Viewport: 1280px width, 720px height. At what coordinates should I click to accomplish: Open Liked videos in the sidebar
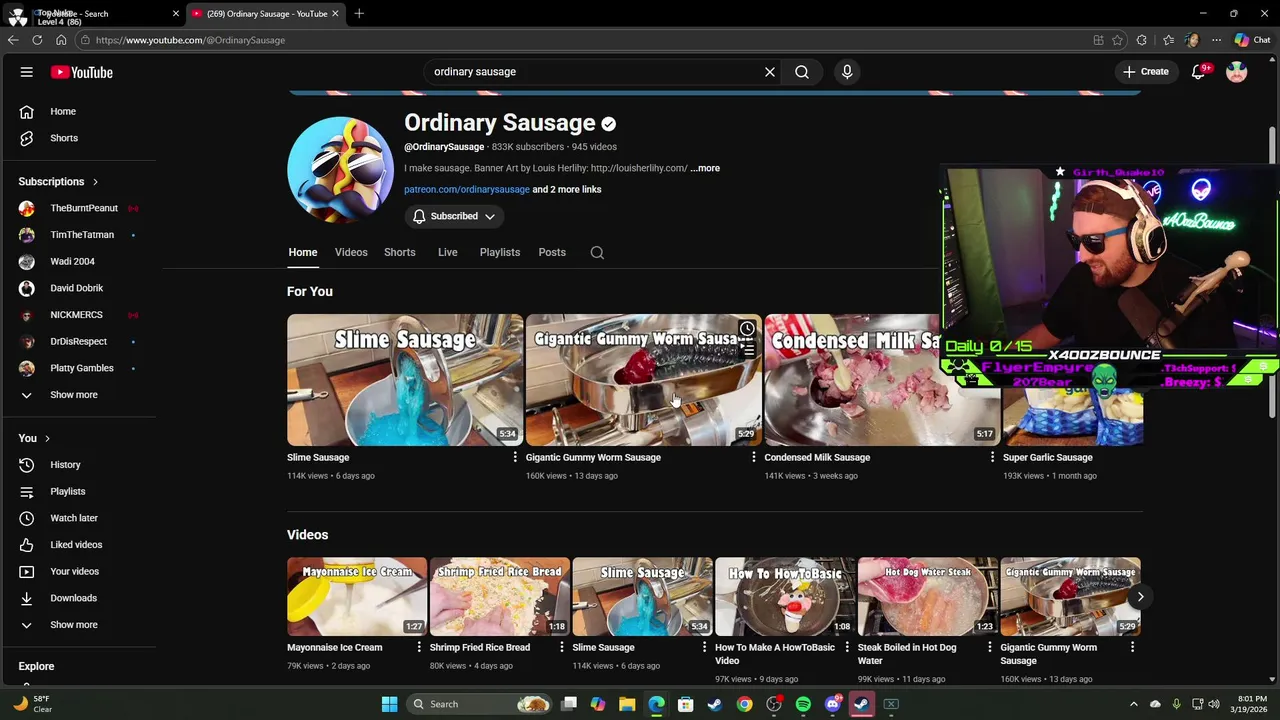pyautogui.click(x=76, y=545)
